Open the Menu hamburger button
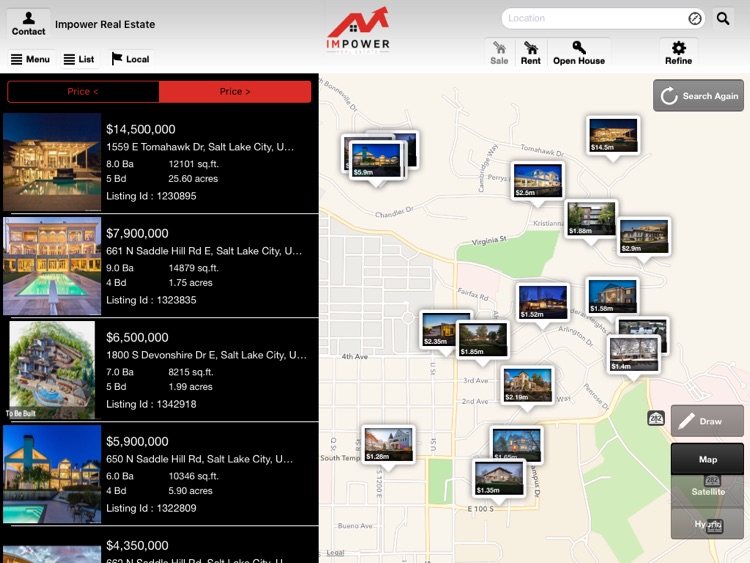750x563 pixels. [x=31, y=59]
